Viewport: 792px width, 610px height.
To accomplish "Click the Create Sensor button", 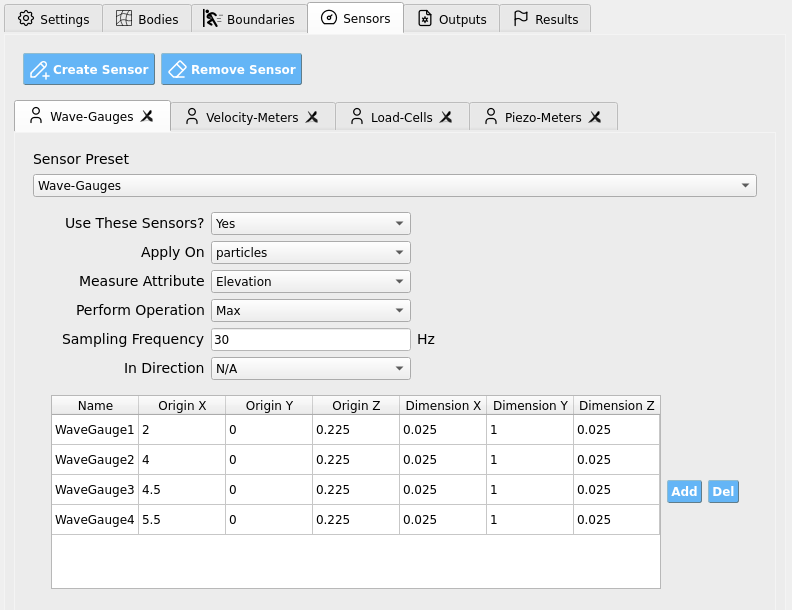I will tap(89, 69).
